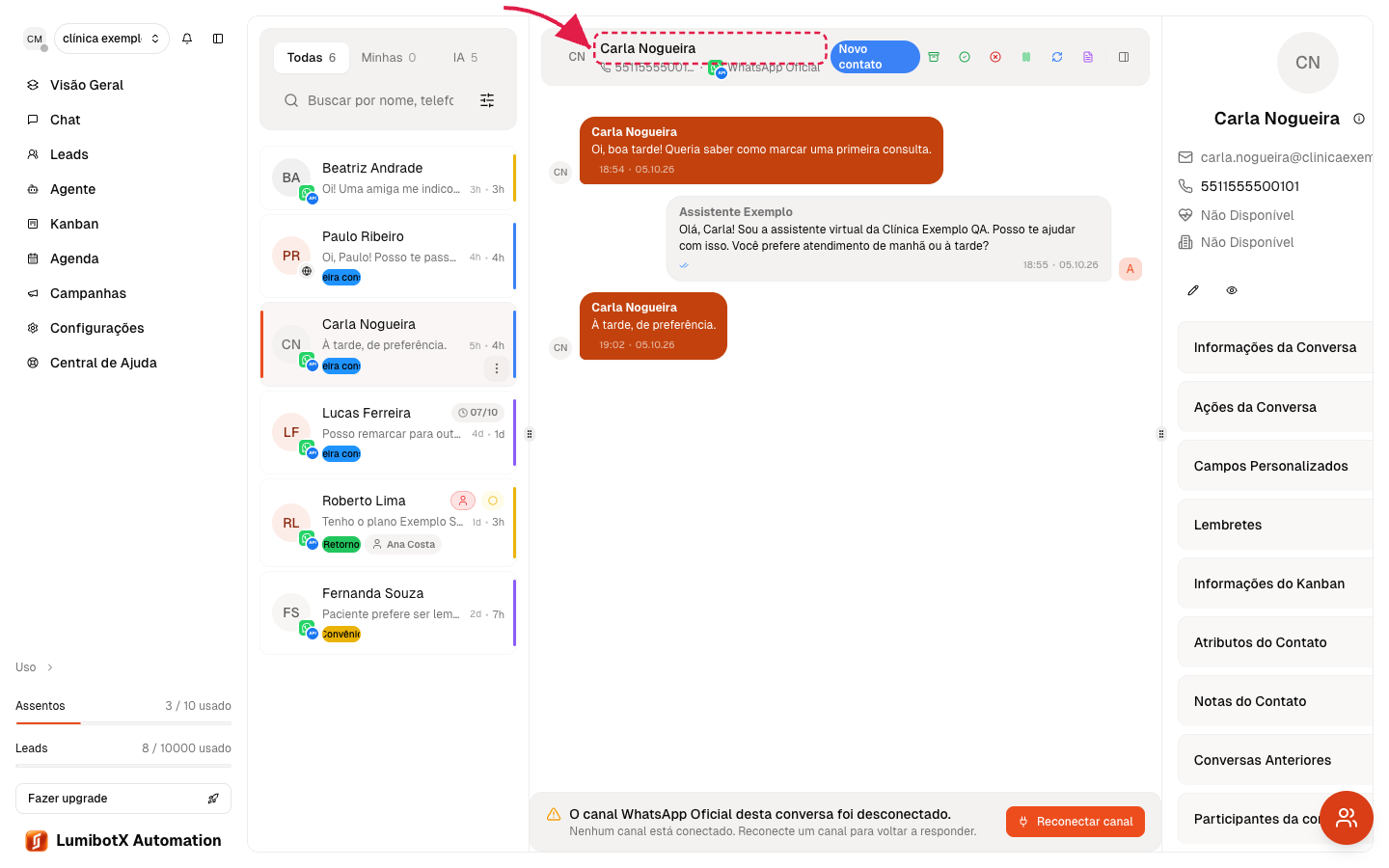Expand Atributos do Contato section
Image resolution: width=1389 pixels, height=868 pixels.
pos(1275,642)
